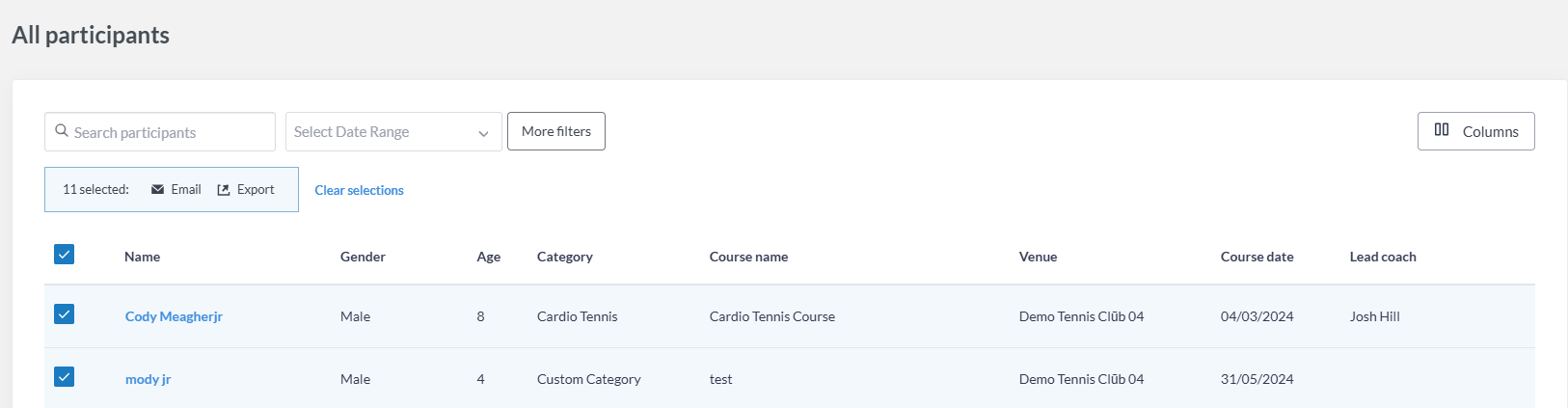Focus the Search participants field

(x=169, y=132)
